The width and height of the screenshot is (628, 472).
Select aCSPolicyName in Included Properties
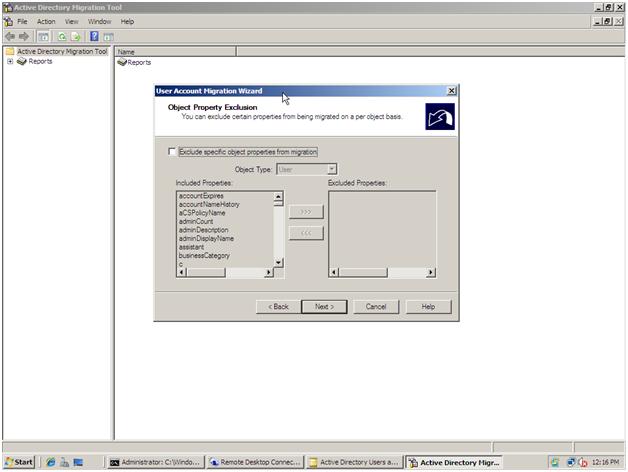click(202, 213)
